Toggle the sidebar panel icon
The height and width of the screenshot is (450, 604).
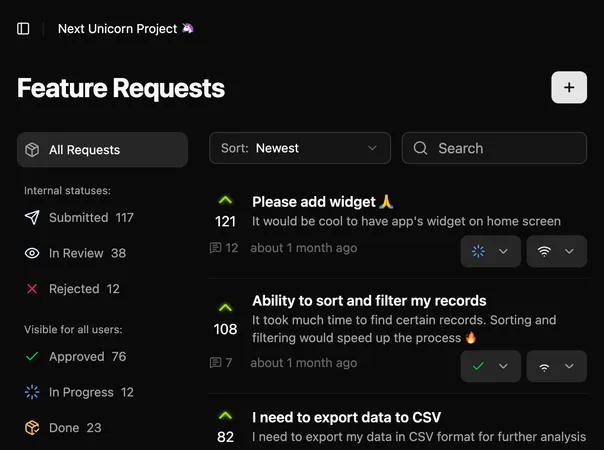pos(24,29)
